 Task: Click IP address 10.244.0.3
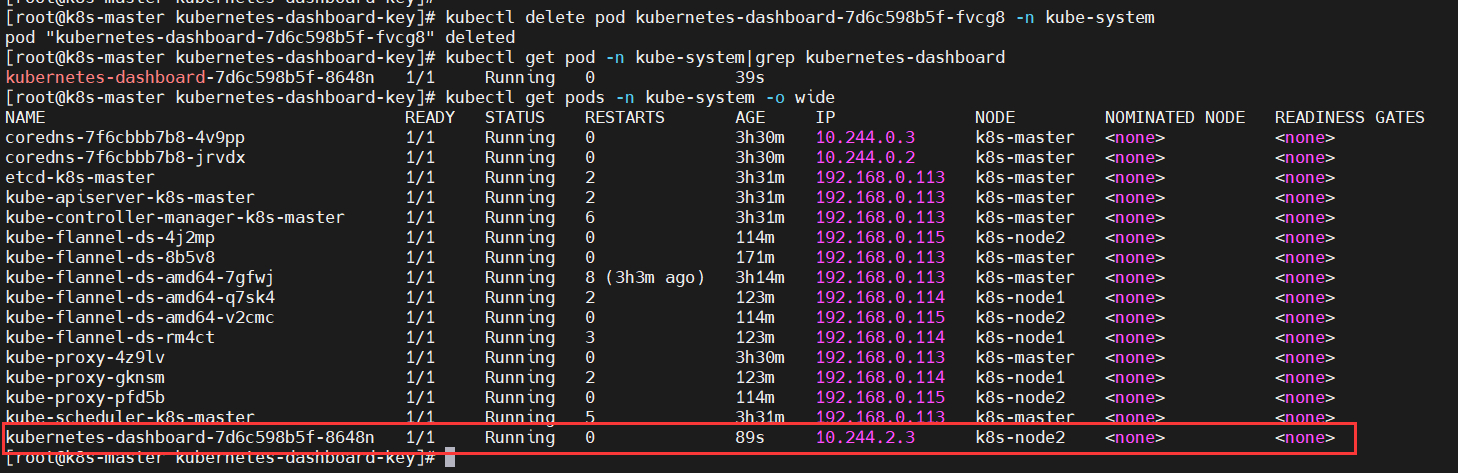coord(865,137)
